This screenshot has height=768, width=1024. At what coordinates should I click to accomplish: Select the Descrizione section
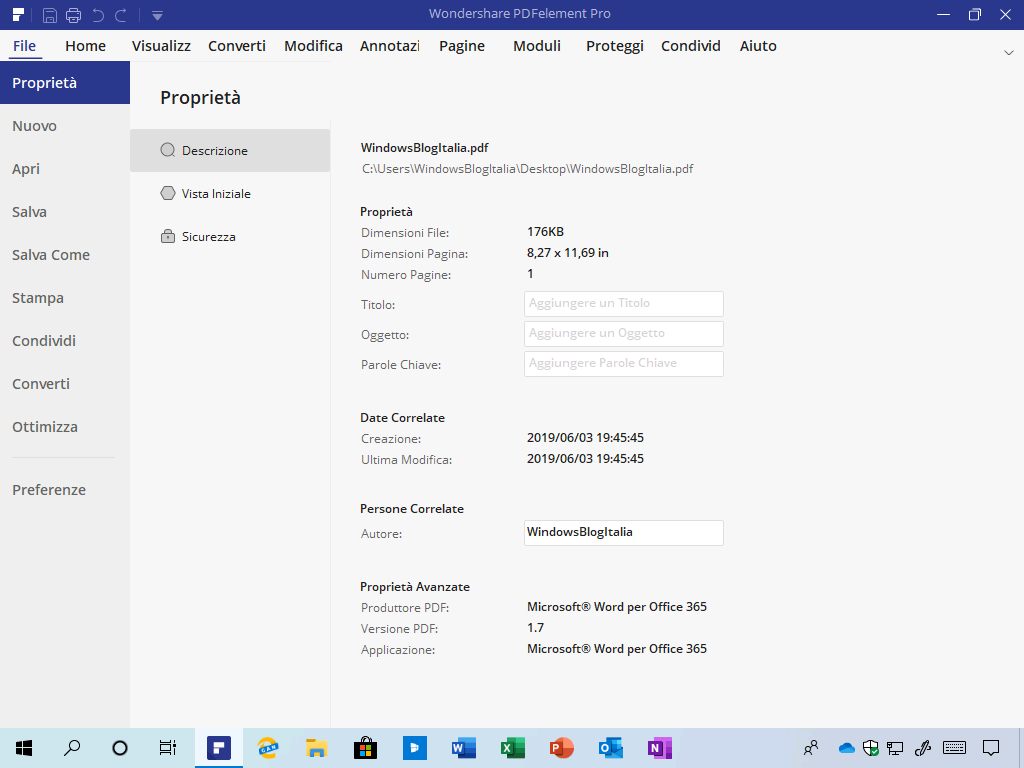[230, 151]
